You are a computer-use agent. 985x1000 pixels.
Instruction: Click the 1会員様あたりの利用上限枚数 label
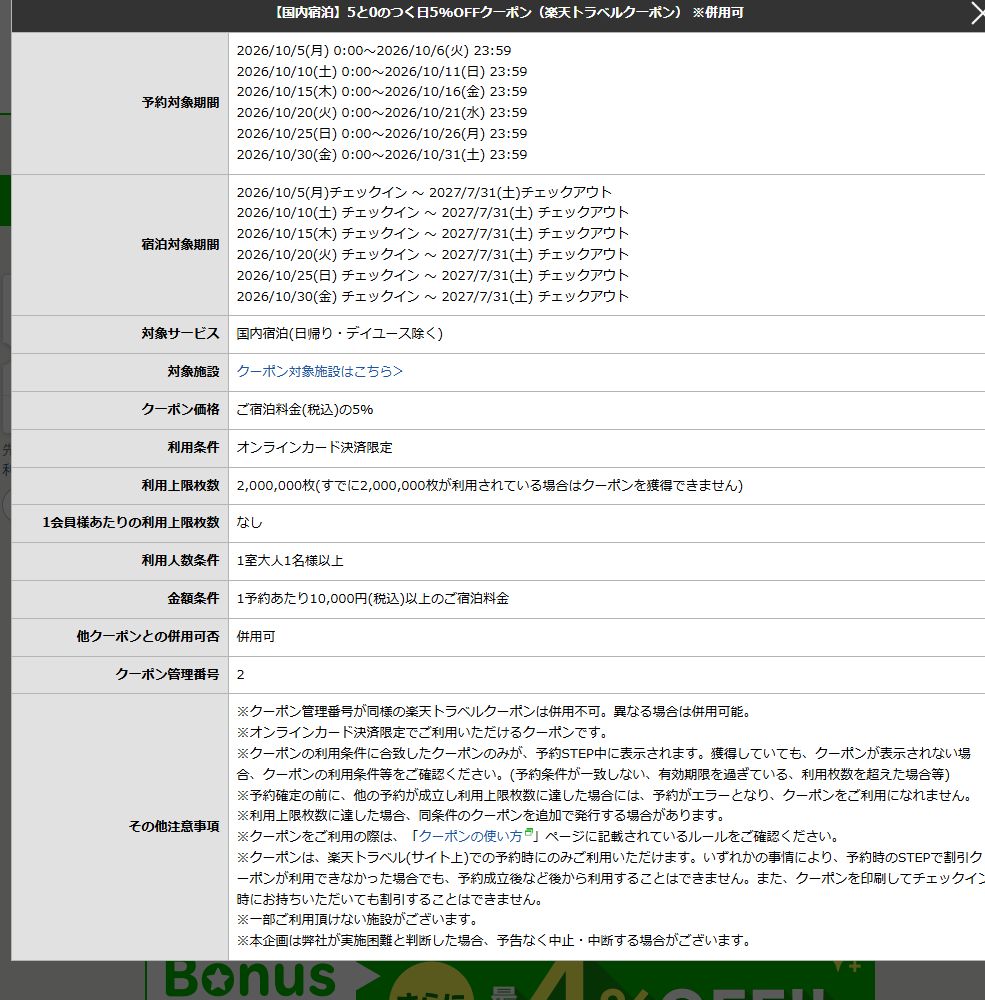coord(131,522)
